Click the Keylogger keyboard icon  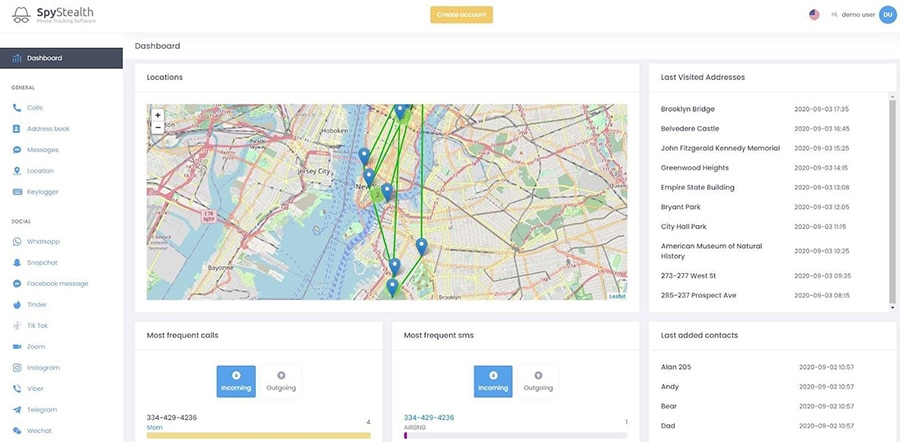17,192
